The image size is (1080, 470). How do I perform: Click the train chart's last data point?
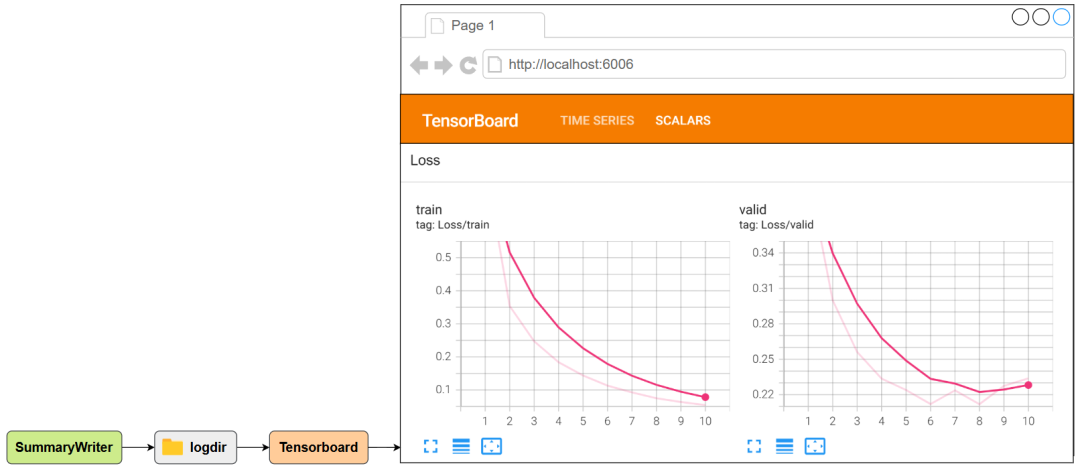(x=705, y=397)
